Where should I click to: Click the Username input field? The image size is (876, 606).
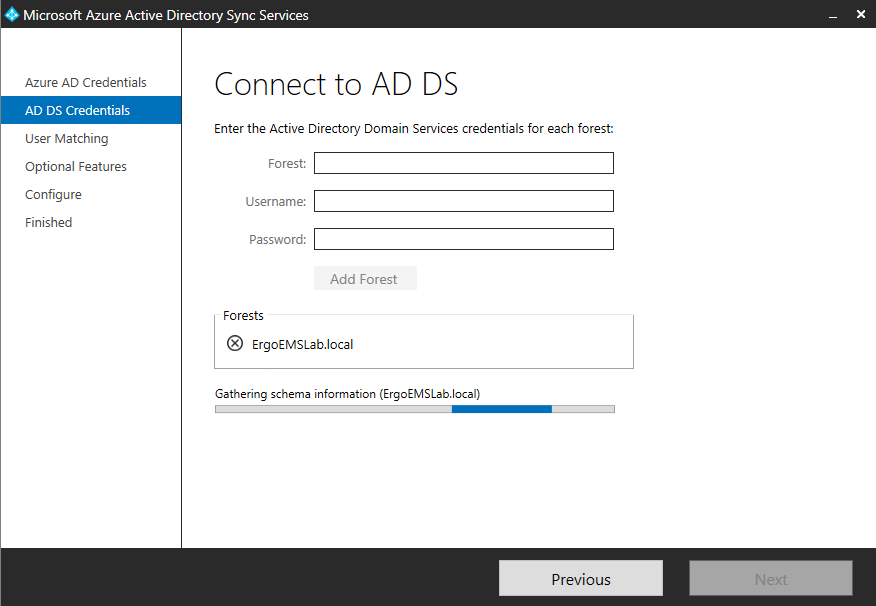(x=463, y=200)
